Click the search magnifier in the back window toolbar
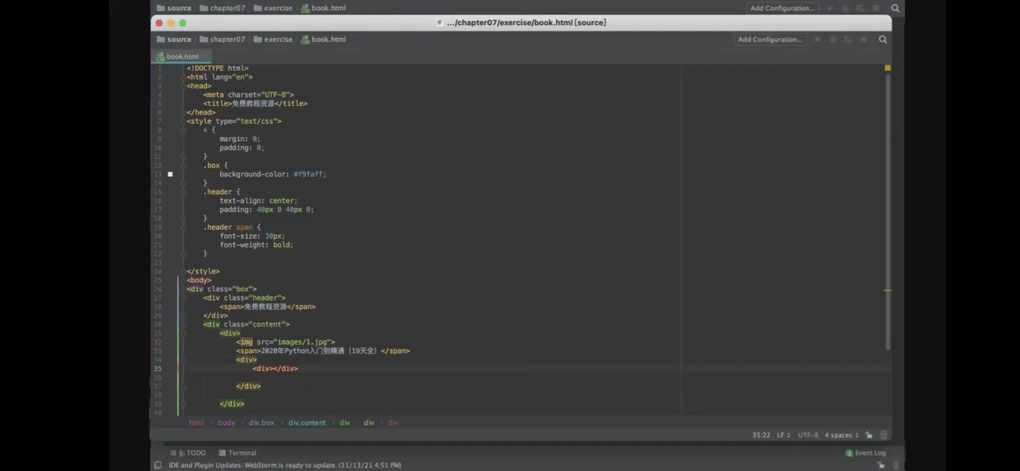The image size is (1020, 471). [895, 8]
